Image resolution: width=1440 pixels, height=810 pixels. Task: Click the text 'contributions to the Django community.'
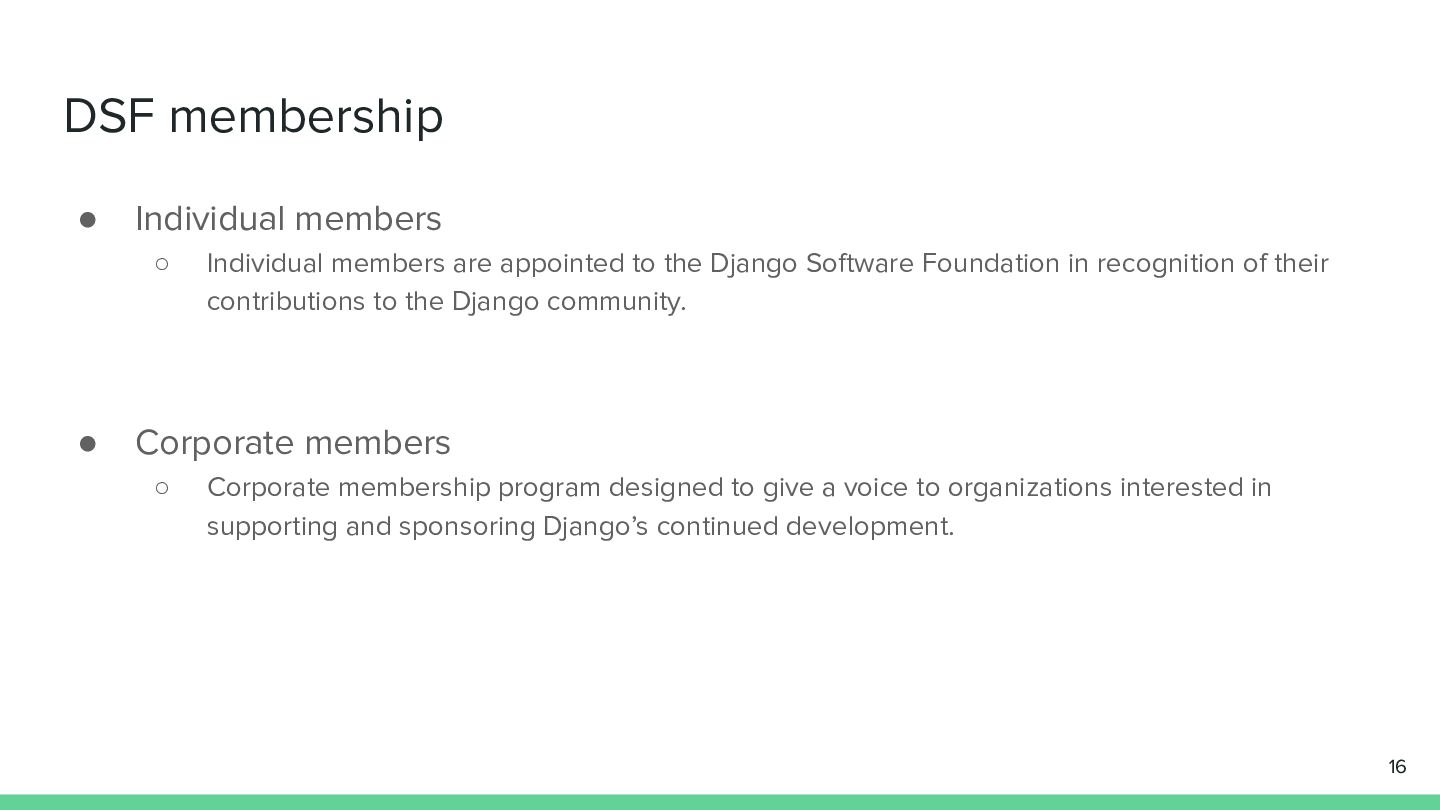pyautogui.click(x=446, y=302)
